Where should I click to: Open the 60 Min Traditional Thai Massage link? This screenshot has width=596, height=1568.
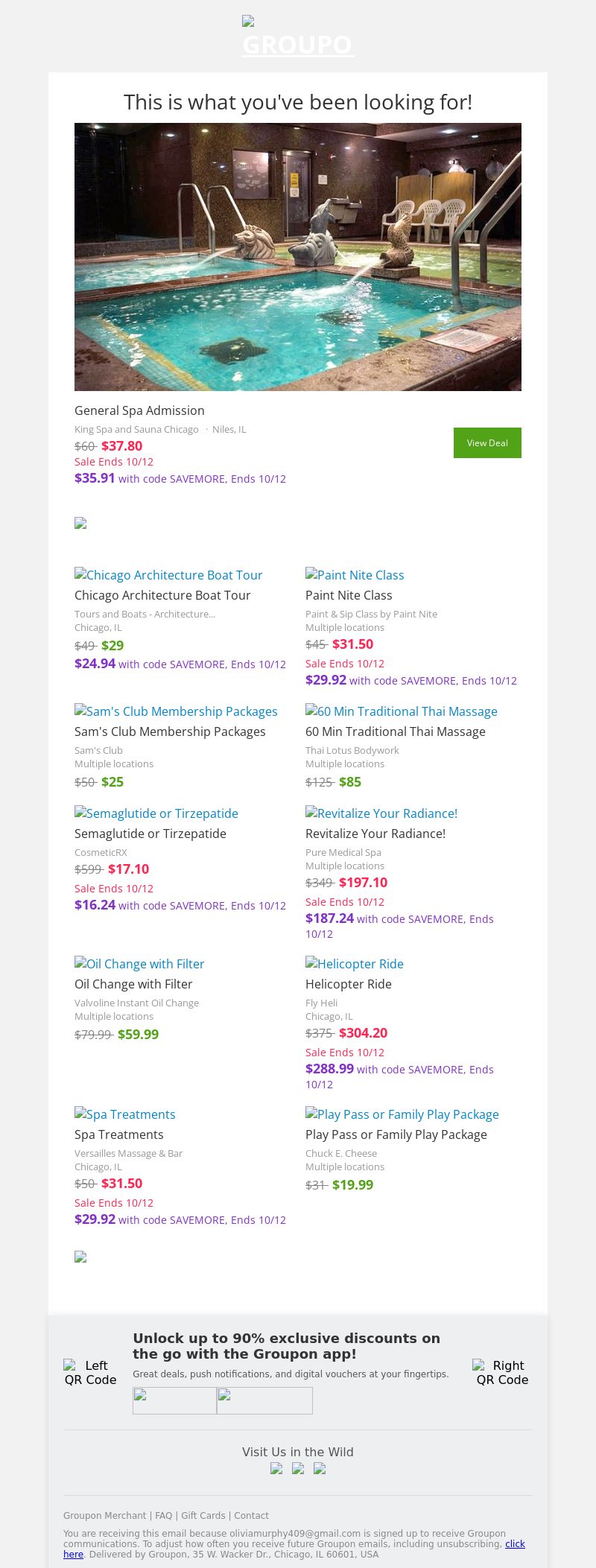coord(402,711)
